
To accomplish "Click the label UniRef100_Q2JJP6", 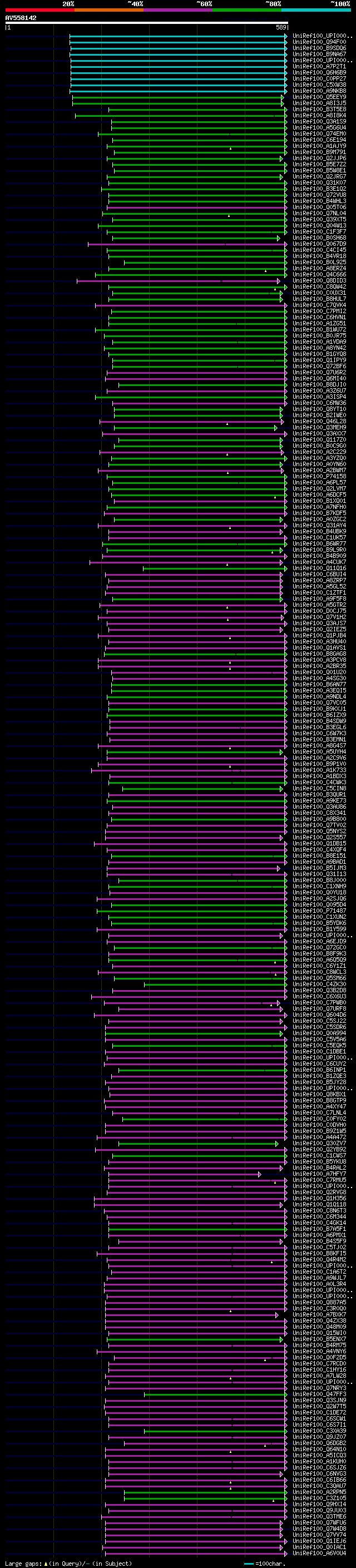I will click(x=319, y=159).
